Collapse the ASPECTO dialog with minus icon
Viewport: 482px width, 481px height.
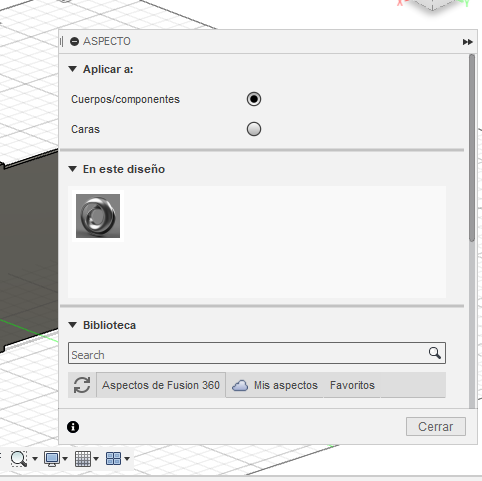(74, 42)
